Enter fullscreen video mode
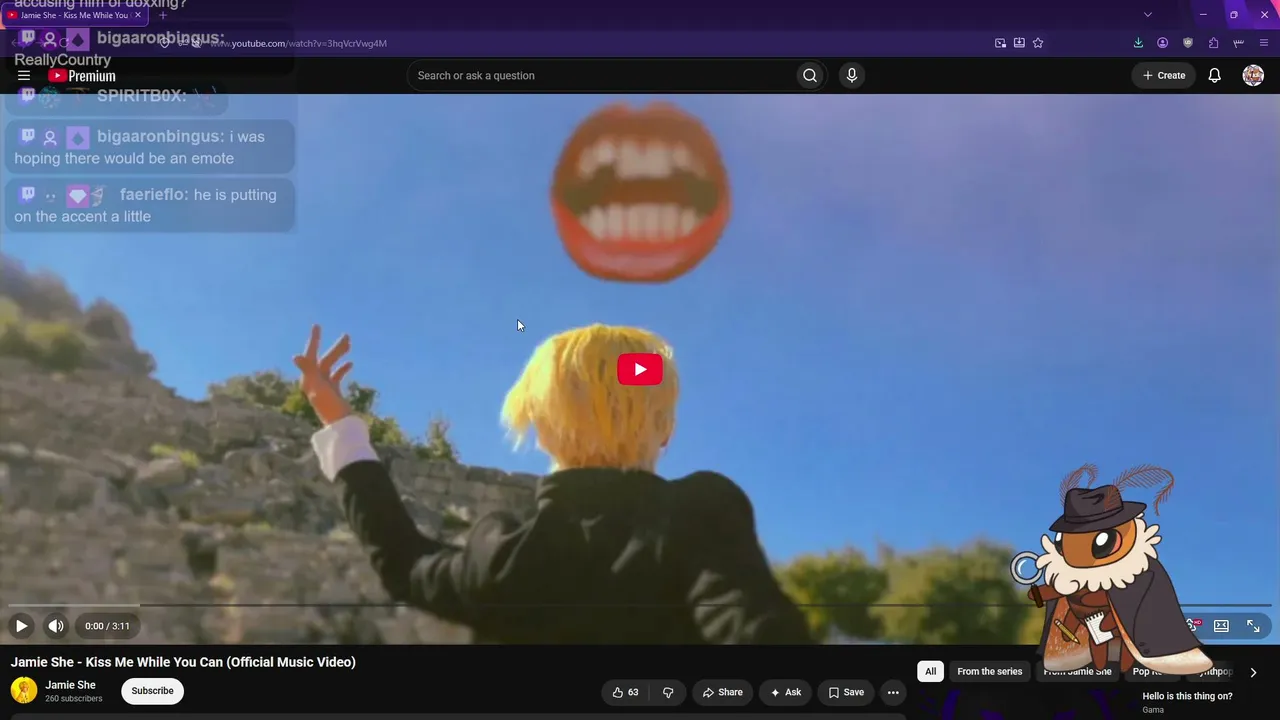 tap(1253, 626)
